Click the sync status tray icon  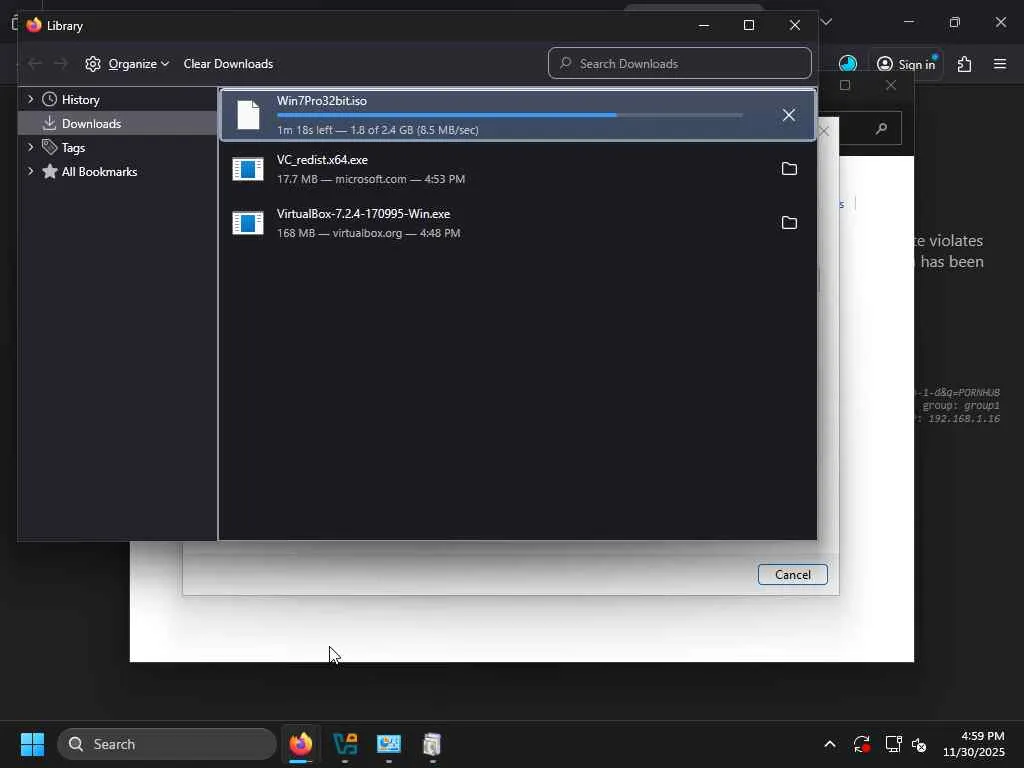(861, 744)
